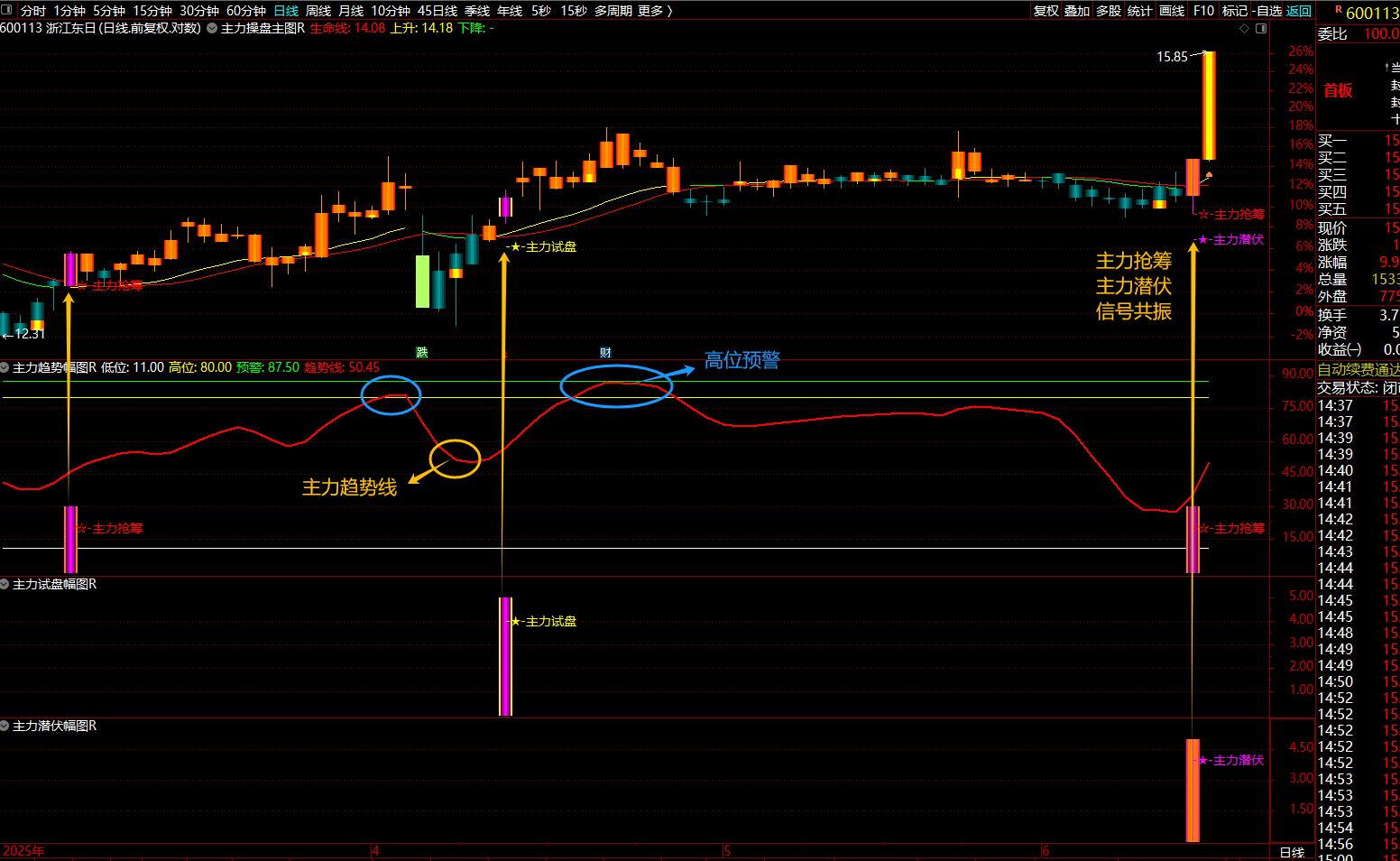
Task: Switch to the 10分钟 timeframe
Action: pos(391,11)
